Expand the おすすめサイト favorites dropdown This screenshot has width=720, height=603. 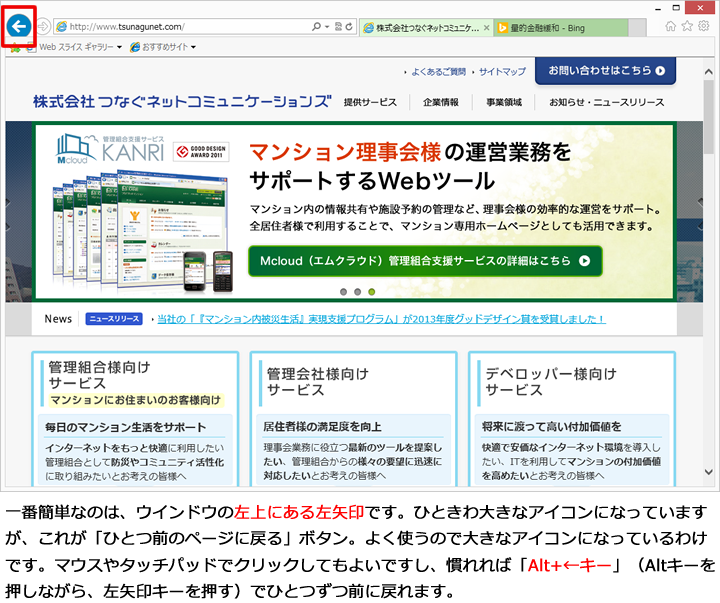coord(193,47)
